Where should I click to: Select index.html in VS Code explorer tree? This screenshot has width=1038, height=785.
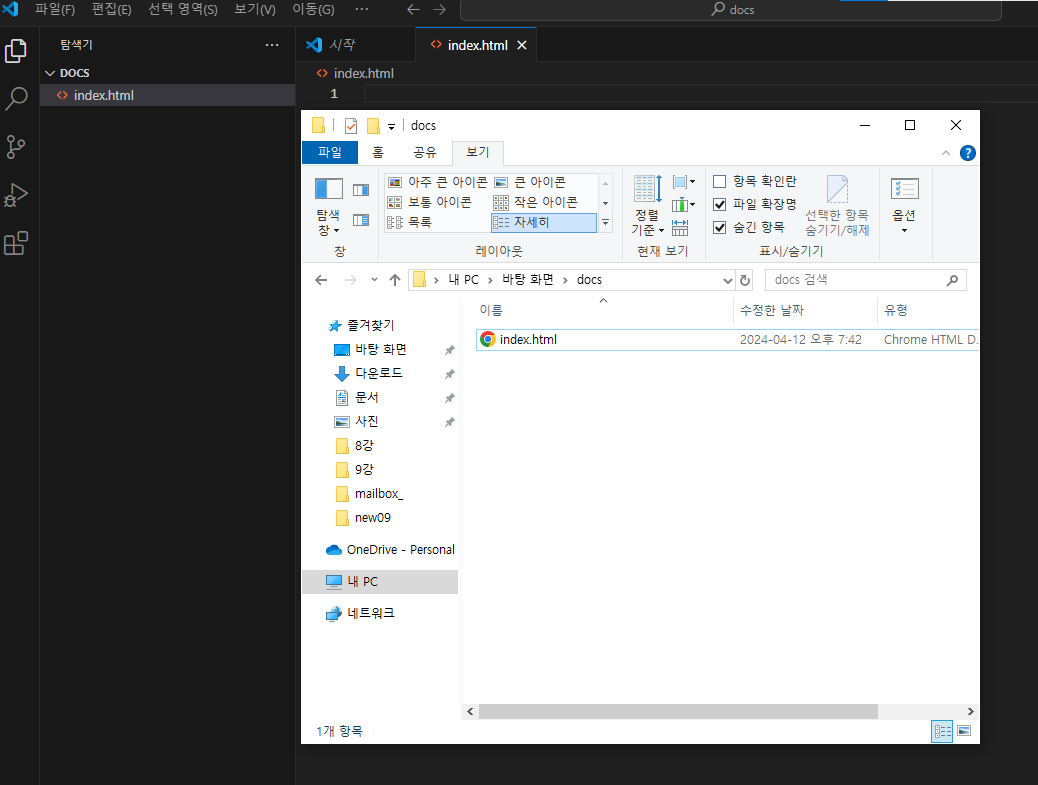[167, 95]
